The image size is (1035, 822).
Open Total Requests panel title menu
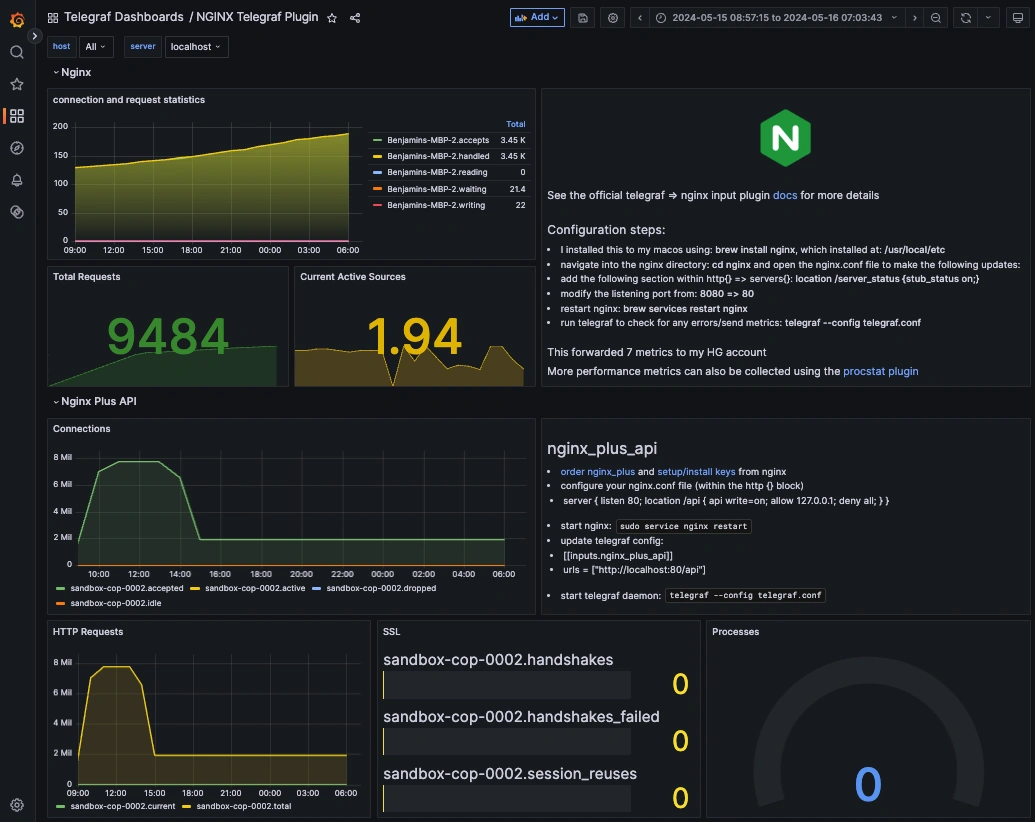pos(86,277)
